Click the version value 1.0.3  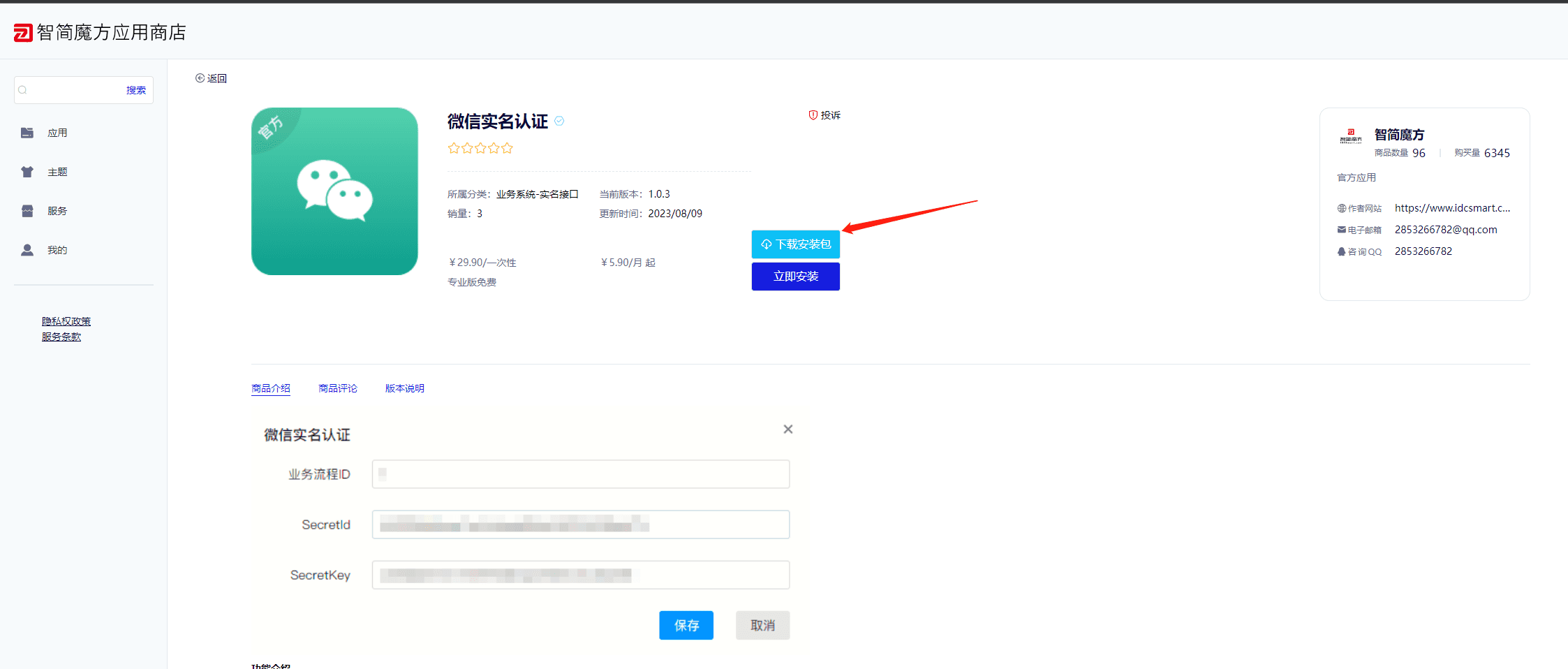(x=659, y=194)
